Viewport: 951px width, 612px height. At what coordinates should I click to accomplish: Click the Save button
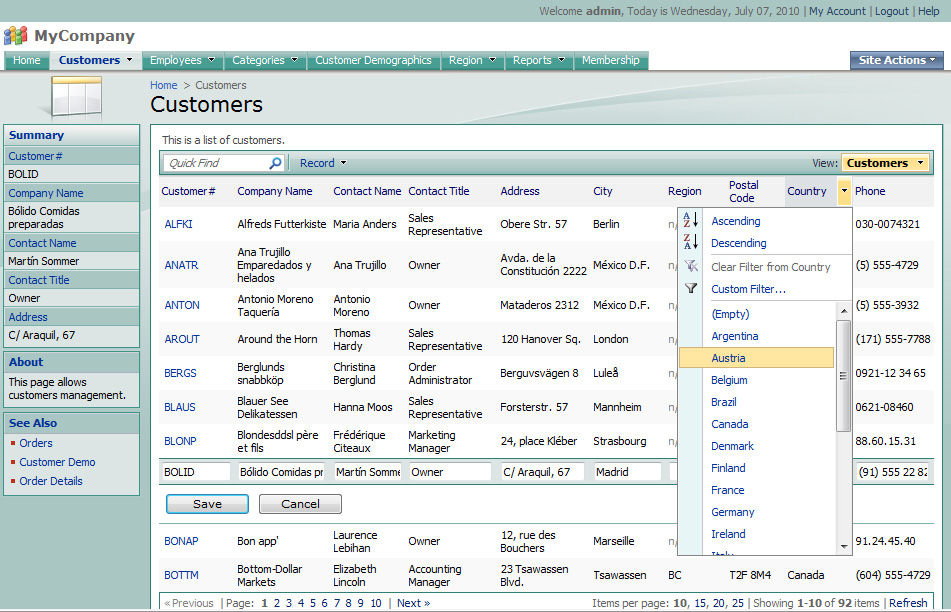coord(207,504)
